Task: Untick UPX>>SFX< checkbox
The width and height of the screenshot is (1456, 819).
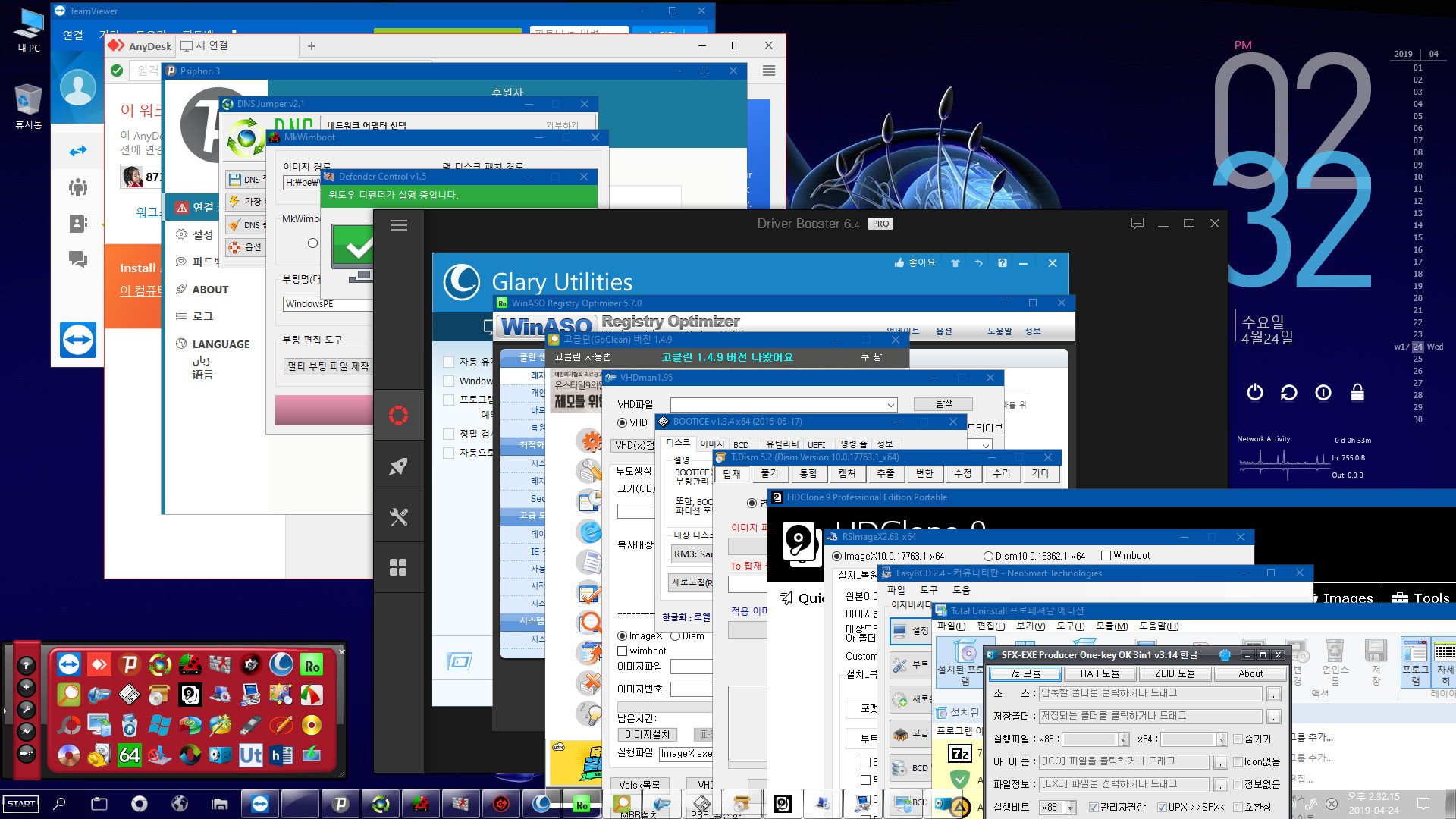Action: [x=1162, y=807]
